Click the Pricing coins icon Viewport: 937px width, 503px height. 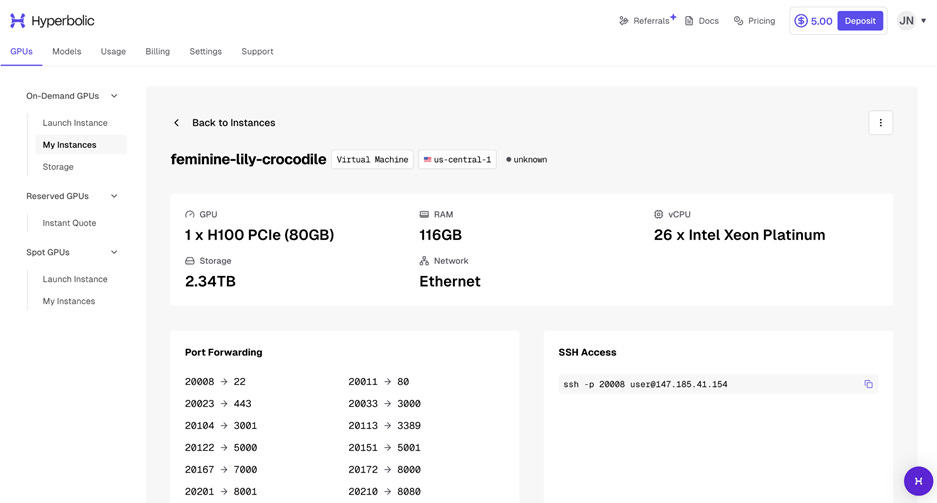(x=739, y=21)
